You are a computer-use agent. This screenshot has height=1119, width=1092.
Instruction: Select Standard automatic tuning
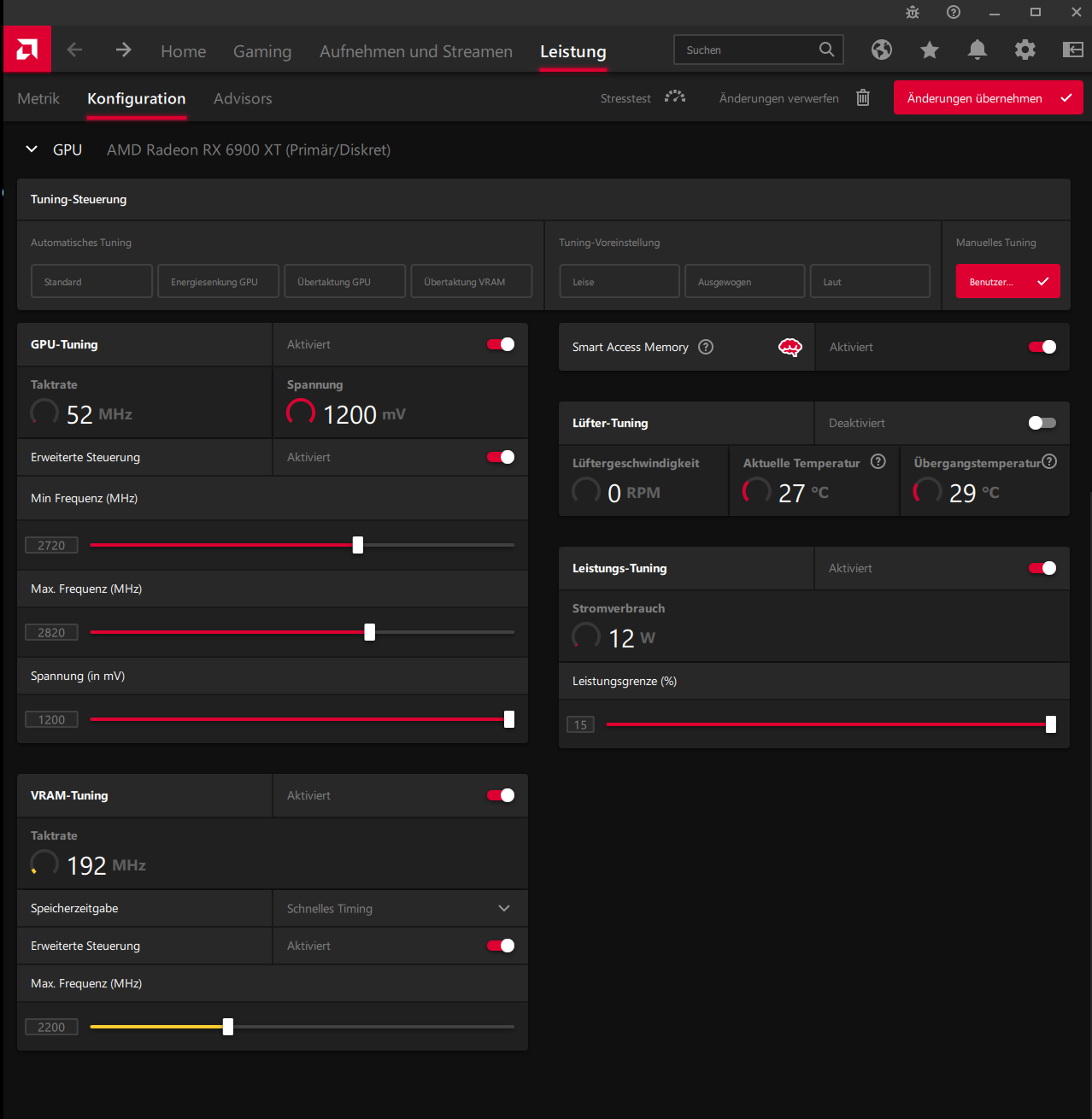pyautogui.click(x=91, y=281)
